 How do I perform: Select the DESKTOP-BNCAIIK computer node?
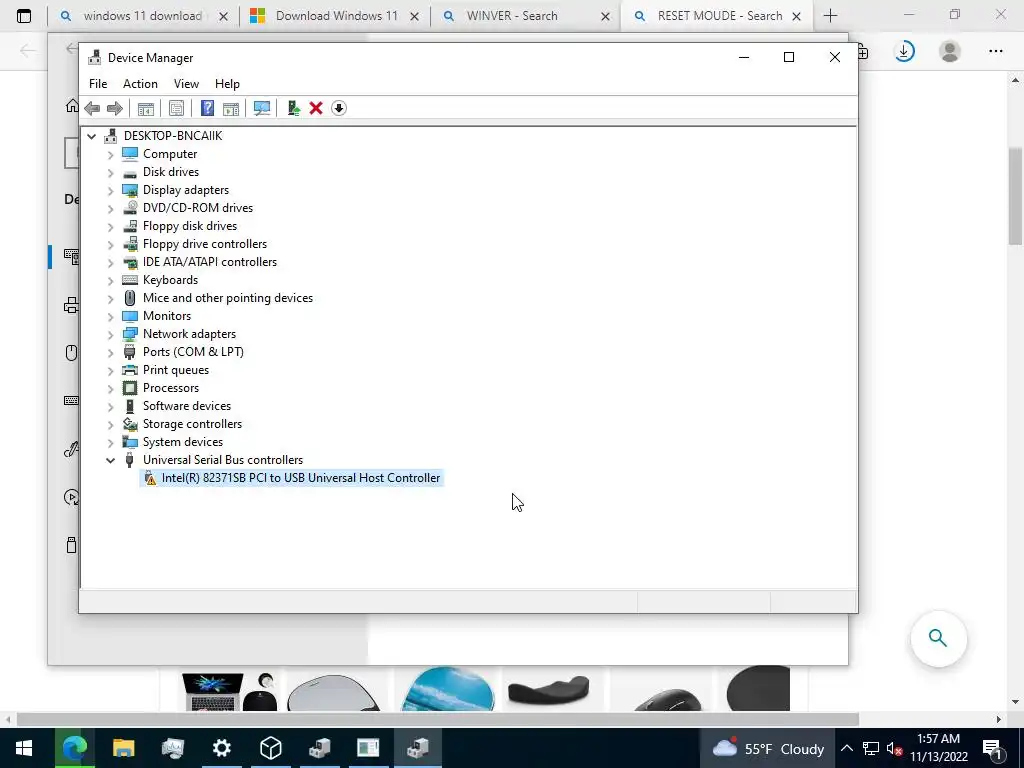[173, 136]
